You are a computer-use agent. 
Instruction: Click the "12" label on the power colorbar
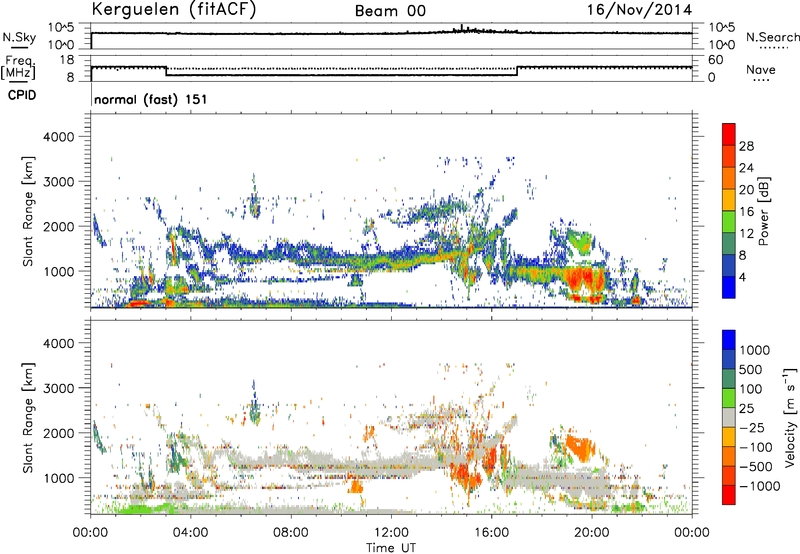[x=746, y=234]
